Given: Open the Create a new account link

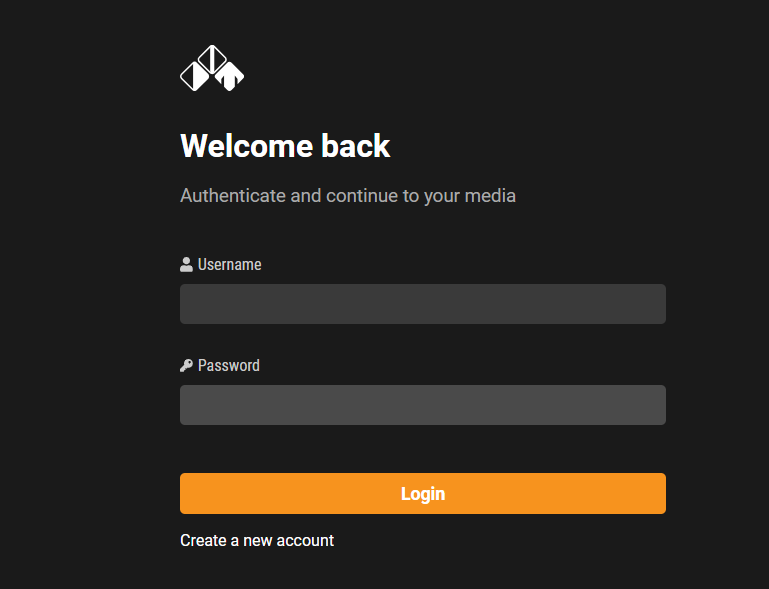Looking at the screenshot, I should [x=257, y=540].
